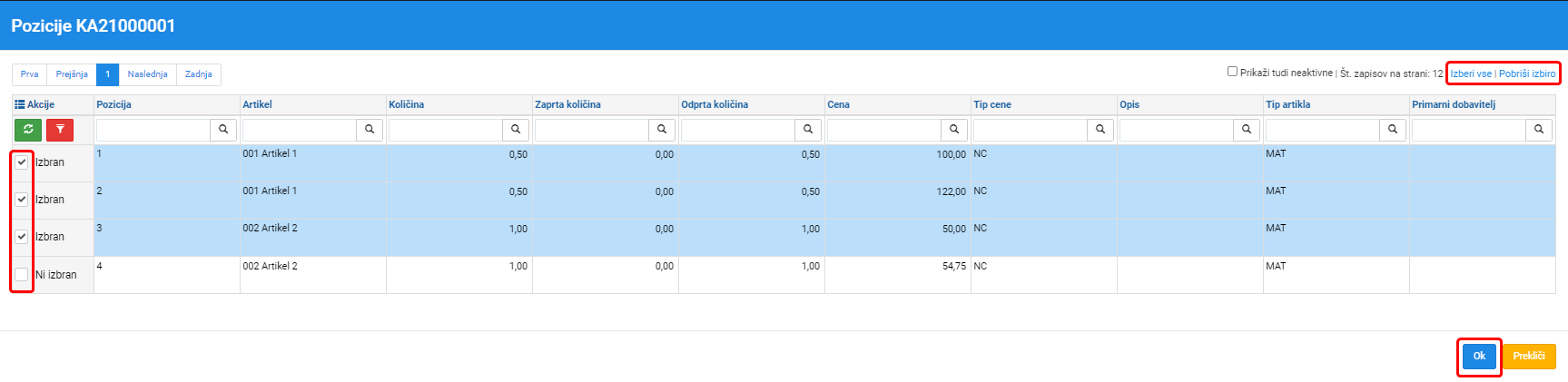1568x382 pixels.
Task: Go to 'Naslednja' page
Action: (x=147, y=74)
